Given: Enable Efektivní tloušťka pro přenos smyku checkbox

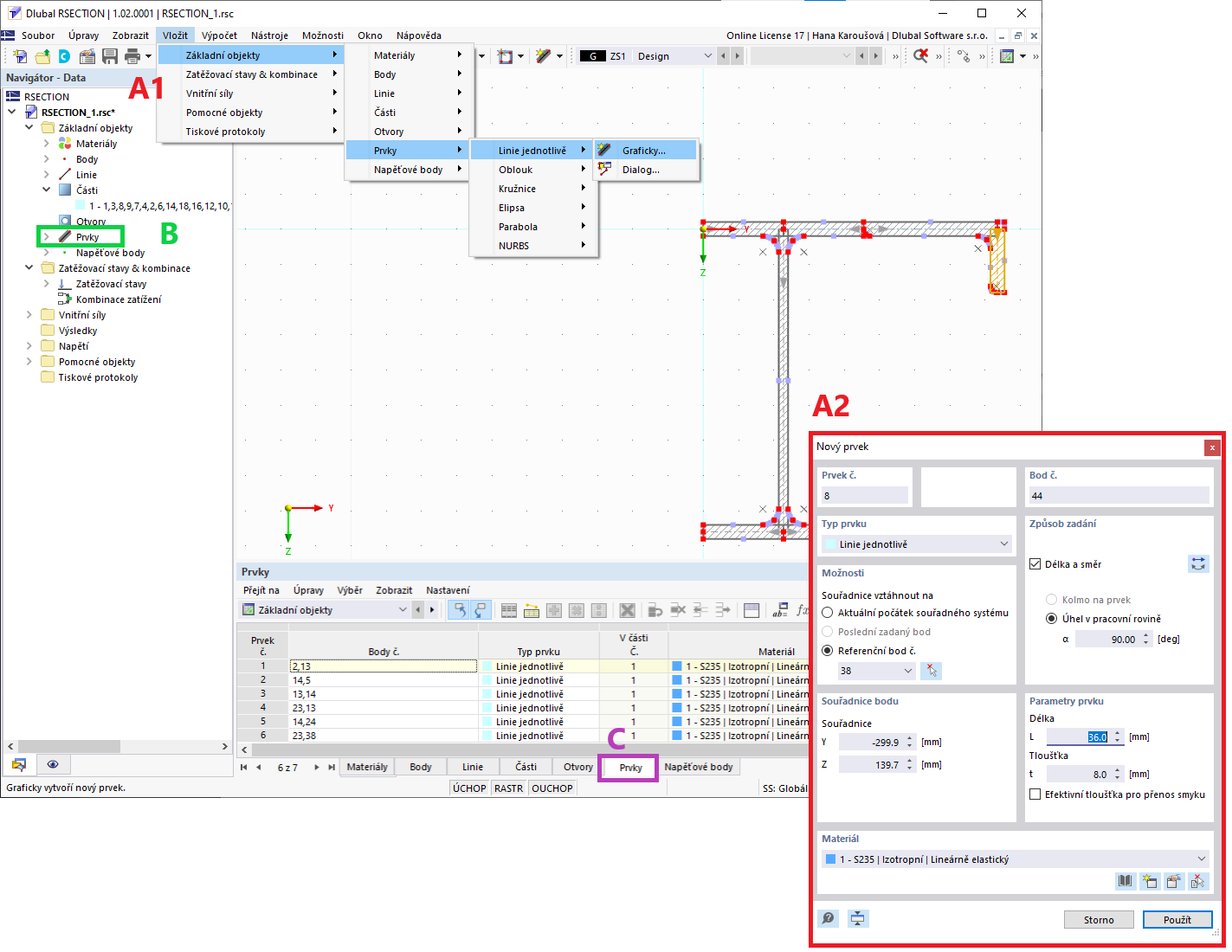Looking at the screenshot, I should pos(1035,794).
